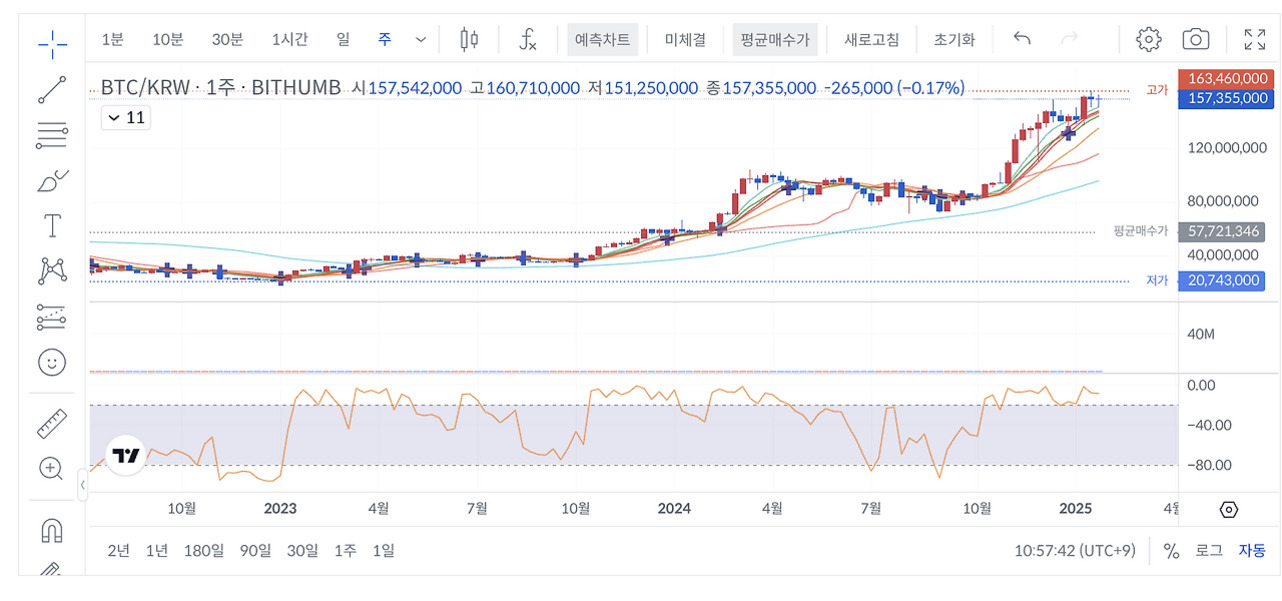The width and height of the screenshot is (1282, 601).
Task: Select the trend line drawing tool
Action: pyautogui.click(x=50, y=90)
